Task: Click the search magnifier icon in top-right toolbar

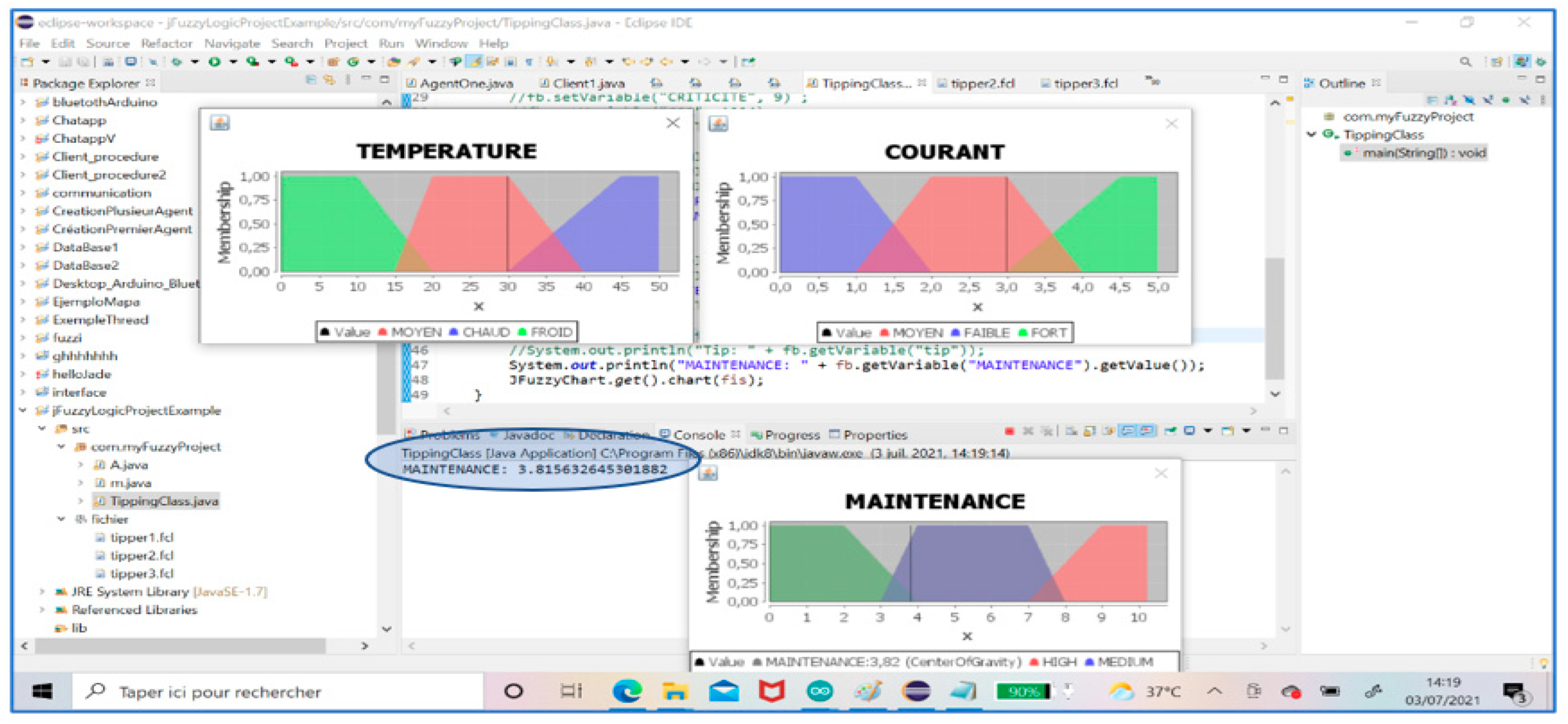Action: [1465, 61]
